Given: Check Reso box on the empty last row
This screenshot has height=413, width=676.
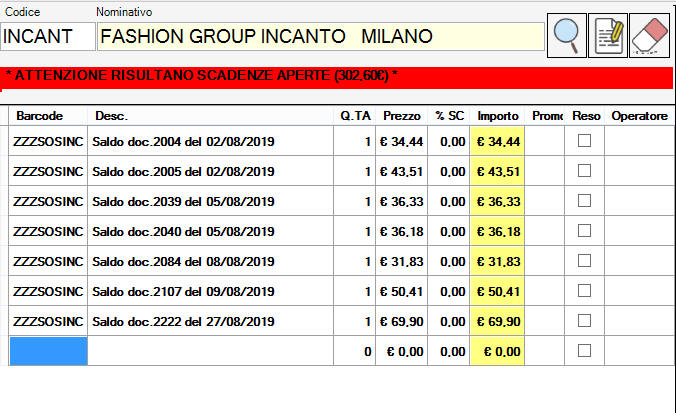Looking at the screenshot, I should coord(585,351).
